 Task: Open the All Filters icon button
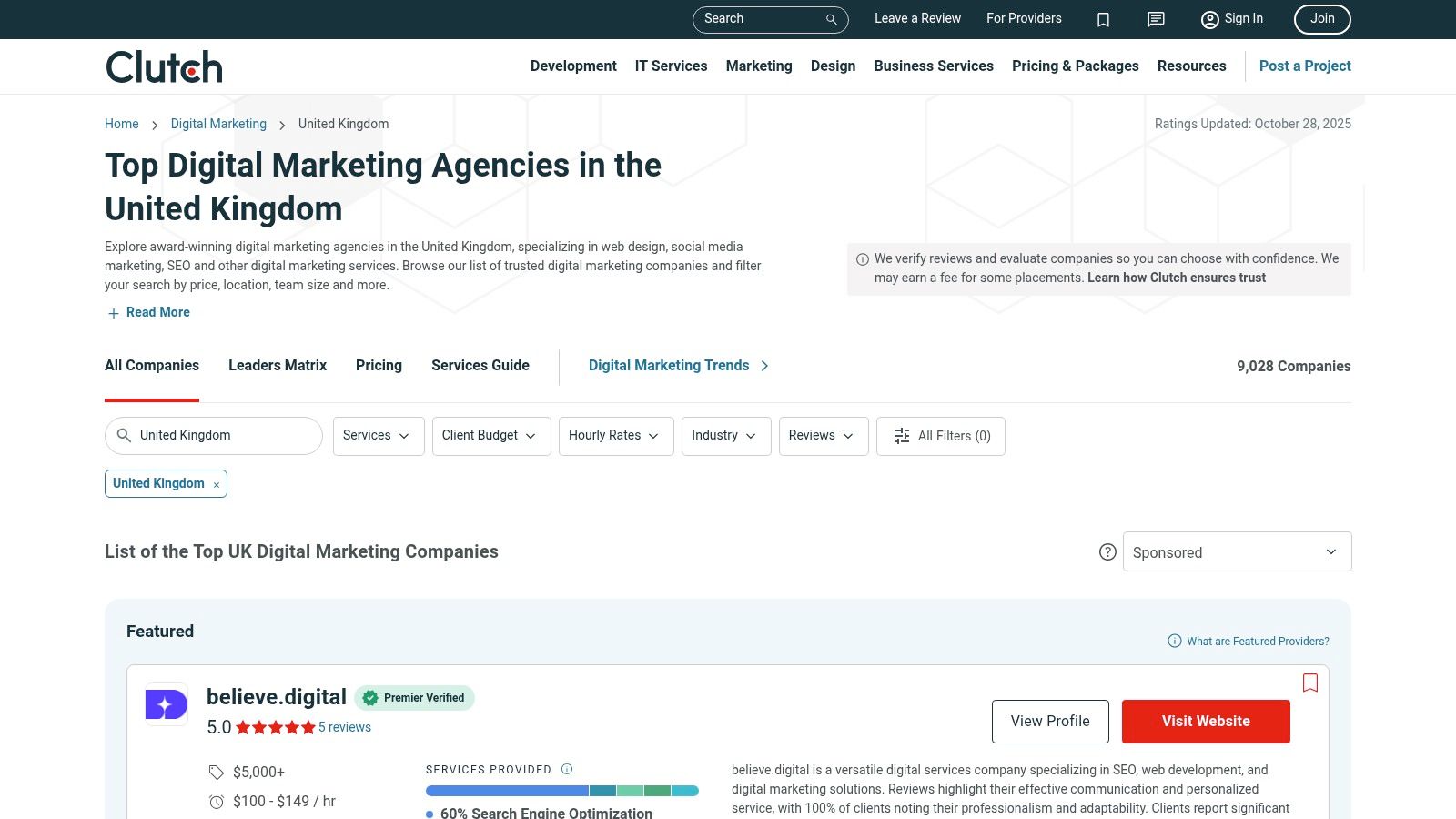[940, 436]
